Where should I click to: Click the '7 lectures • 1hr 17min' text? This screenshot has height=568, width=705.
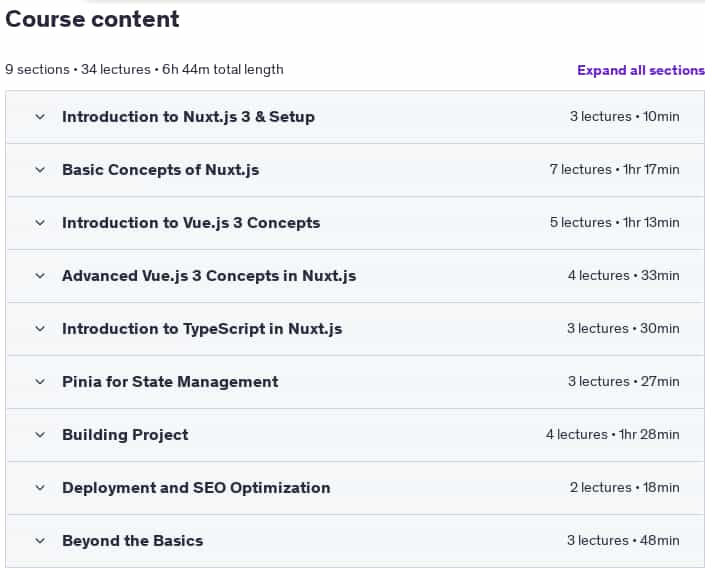coord(615,170)
